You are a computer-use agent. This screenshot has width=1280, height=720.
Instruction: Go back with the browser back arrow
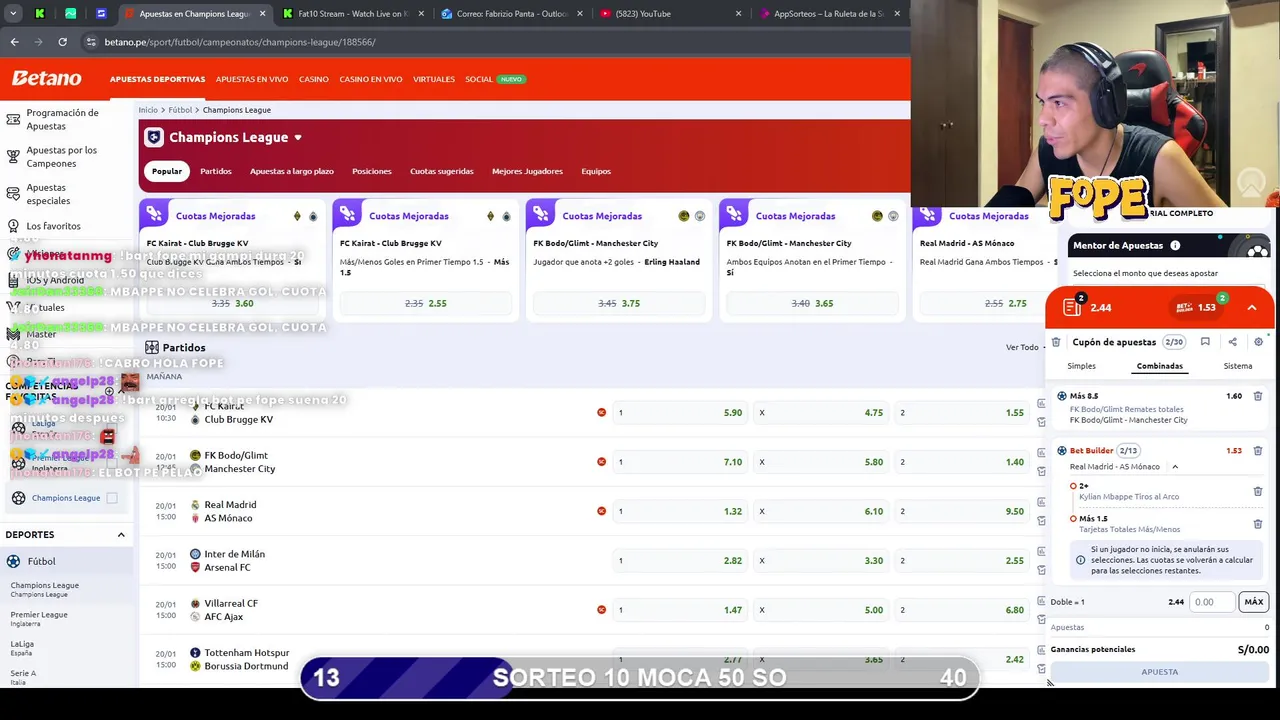pyautogui.click(x=14, y=42)
